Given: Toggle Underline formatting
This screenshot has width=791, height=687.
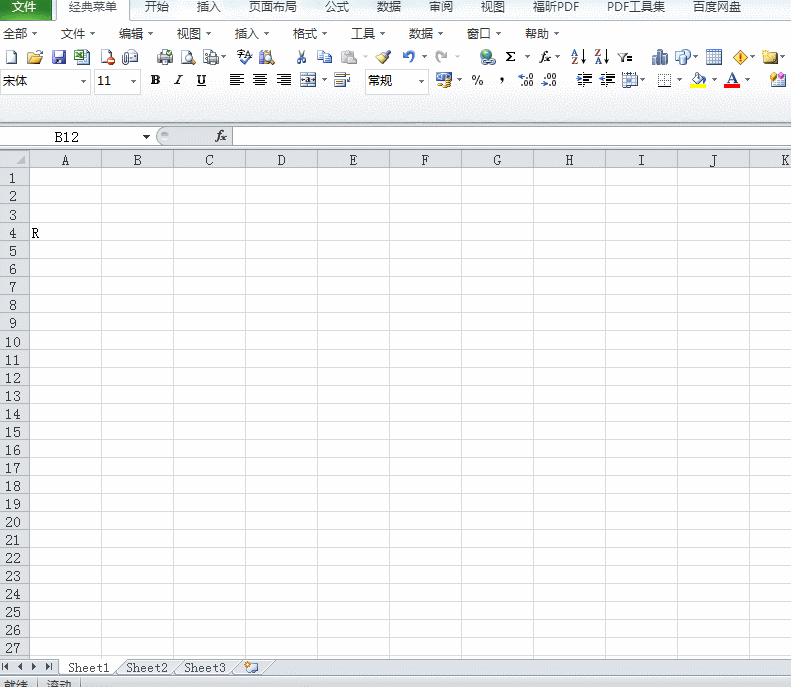Looking at the screenshot, I should click(x=201, y=80).
